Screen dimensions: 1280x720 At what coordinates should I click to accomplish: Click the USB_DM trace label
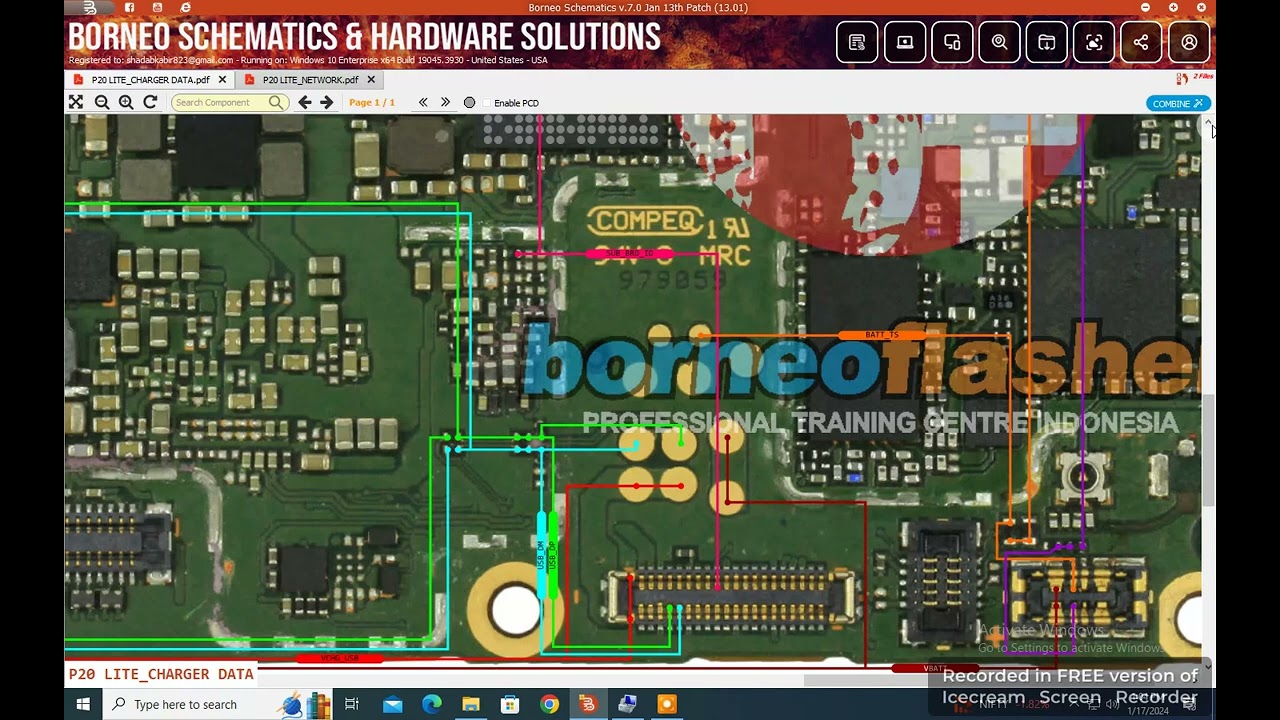(541, 556)
